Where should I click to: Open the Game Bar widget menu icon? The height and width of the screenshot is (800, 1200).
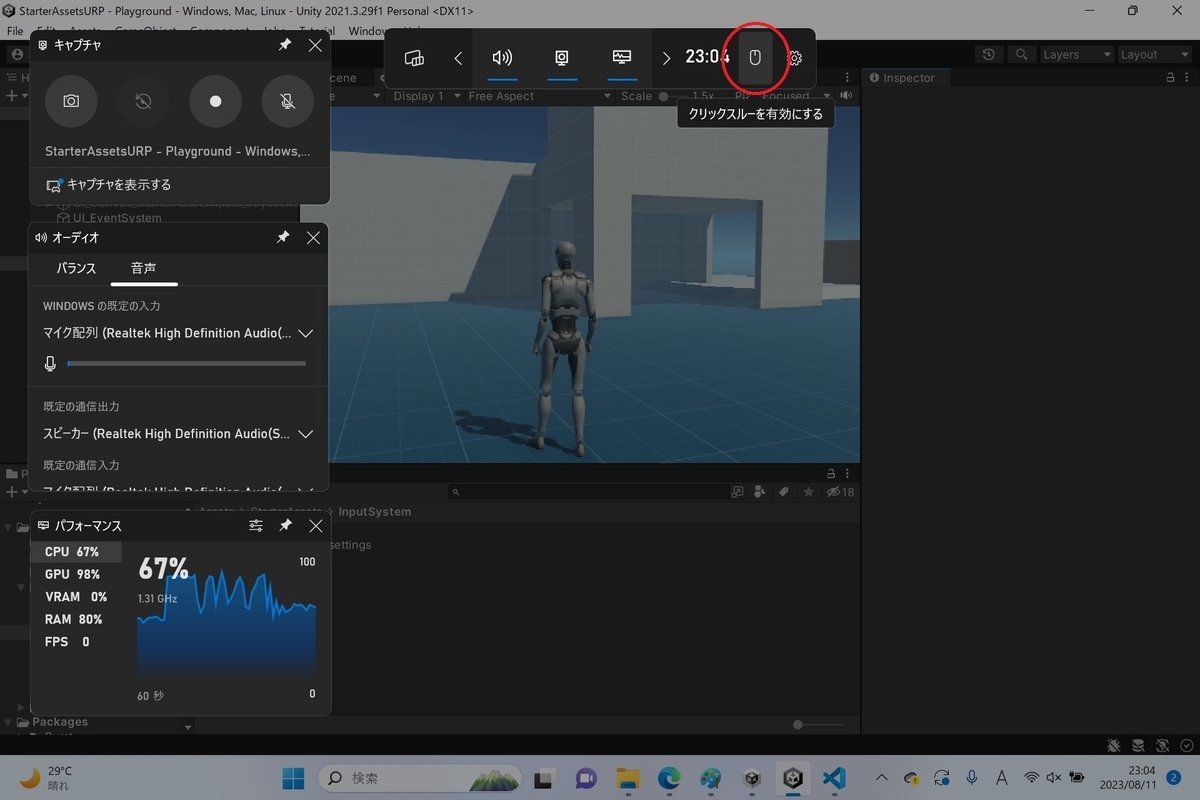click(415, 58)
